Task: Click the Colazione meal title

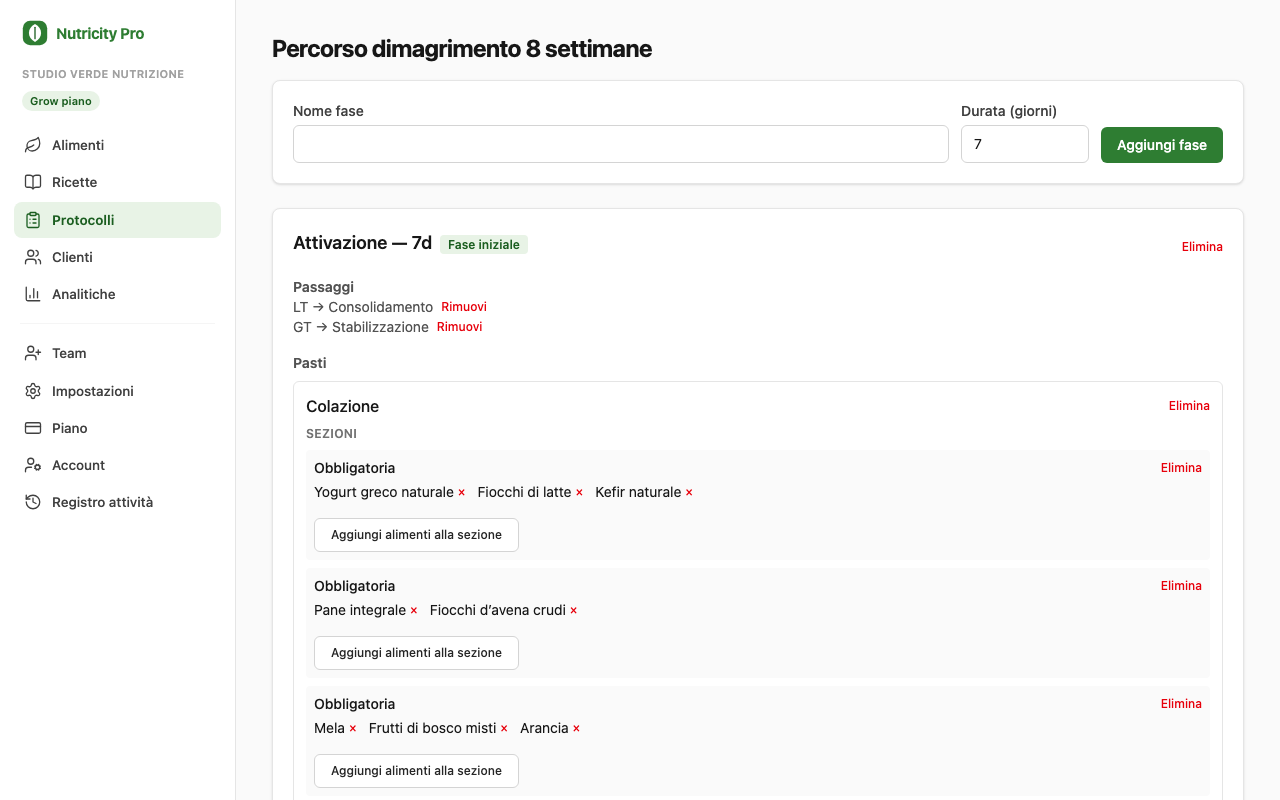Action: click(x=342, y=406)
